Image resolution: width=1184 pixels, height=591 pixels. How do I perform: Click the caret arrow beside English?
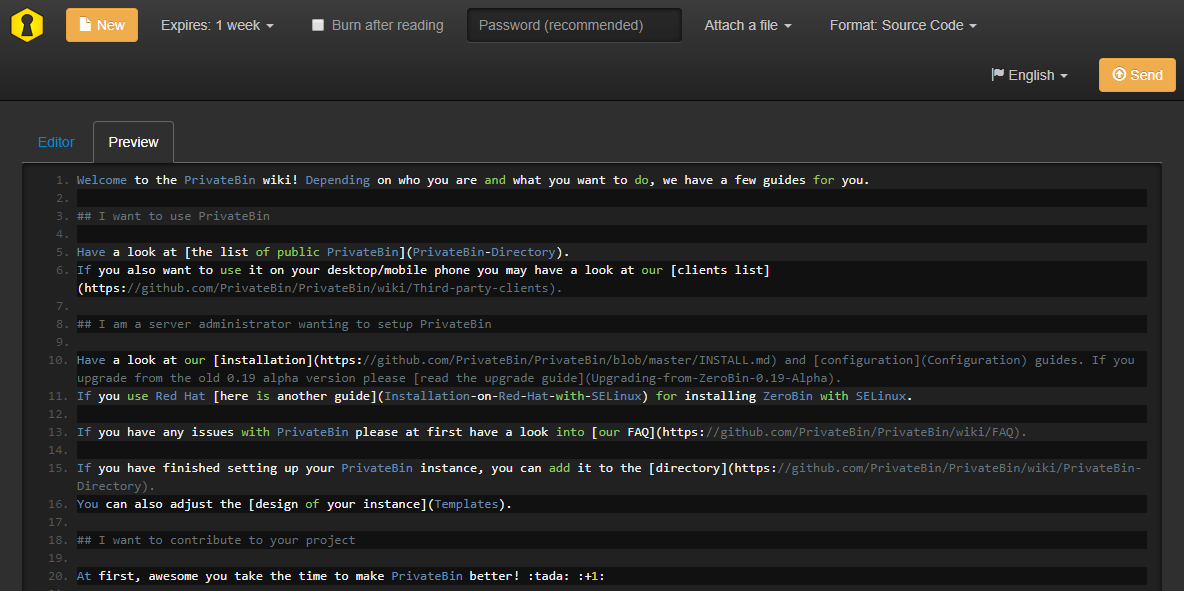pos(1062,74)
